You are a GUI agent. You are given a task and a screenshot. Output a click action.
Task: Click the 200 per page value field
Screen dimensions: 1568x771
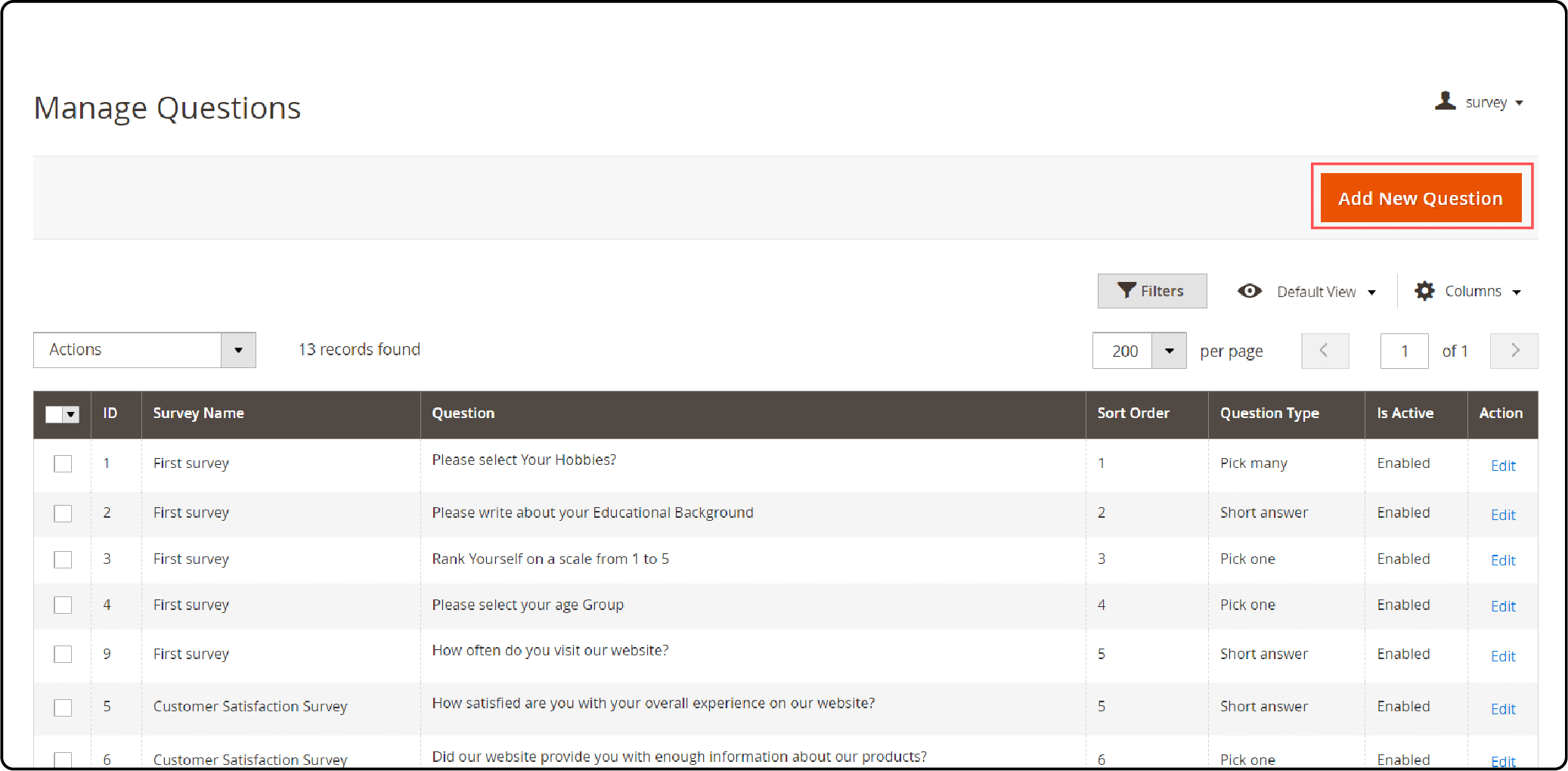tap(1123, 351)
